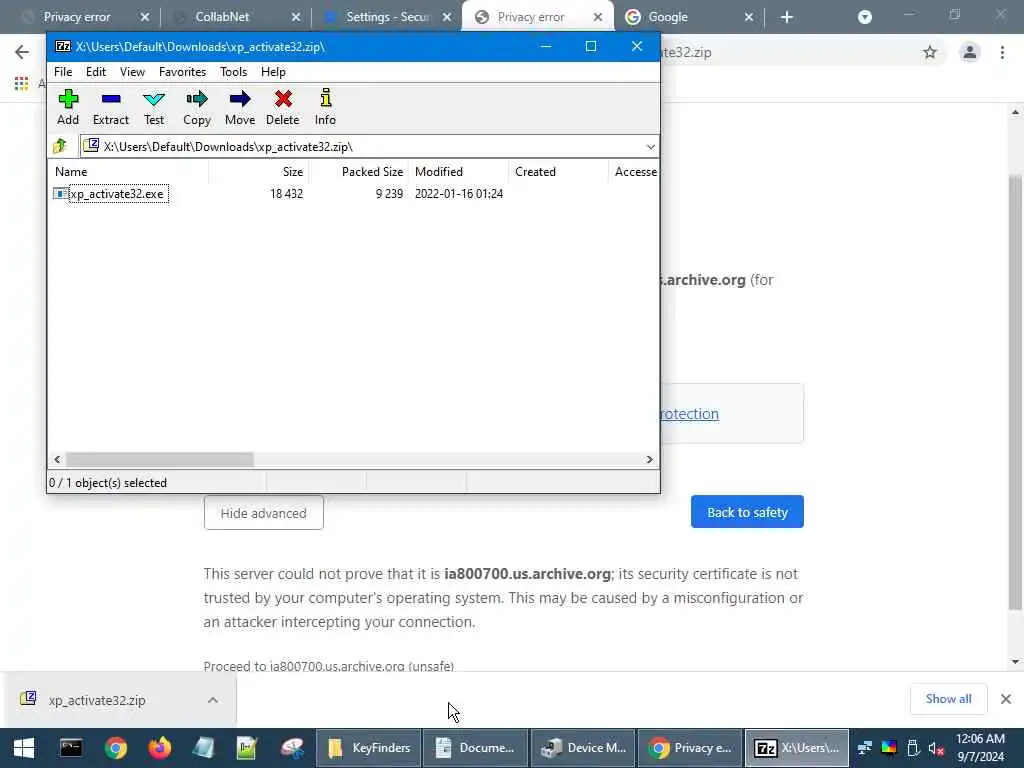Viewport: 1024px width, 768px height.
Task: Click the USB safely remove tray icon
Action: pos(913,748)
